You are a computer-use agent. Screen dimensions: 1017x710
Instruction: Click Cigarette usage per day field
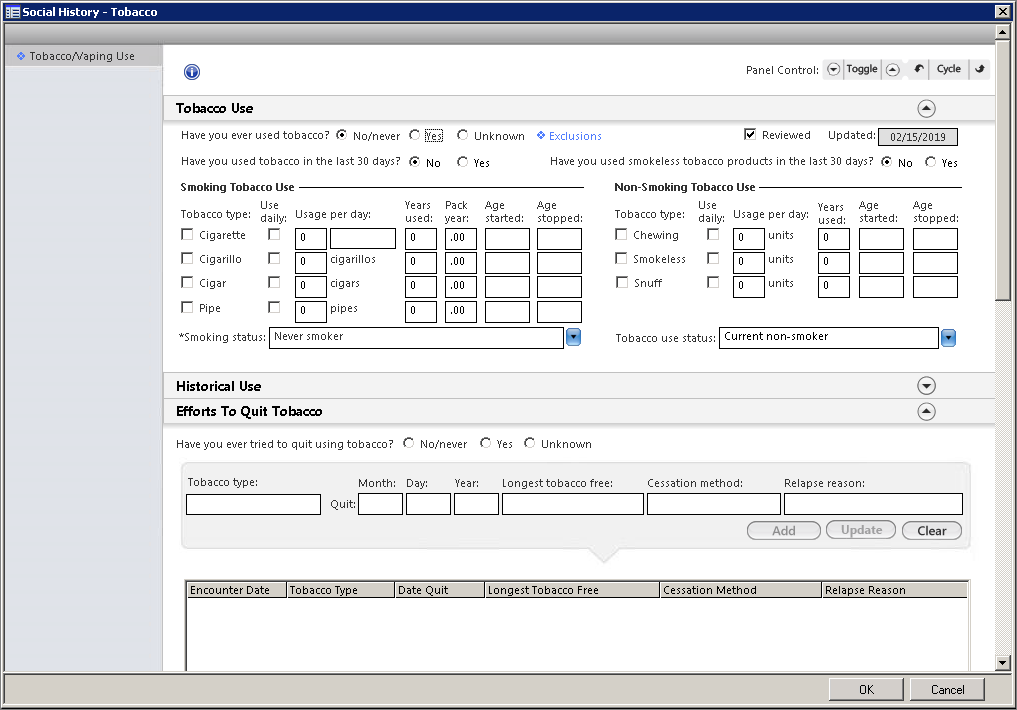311,239
